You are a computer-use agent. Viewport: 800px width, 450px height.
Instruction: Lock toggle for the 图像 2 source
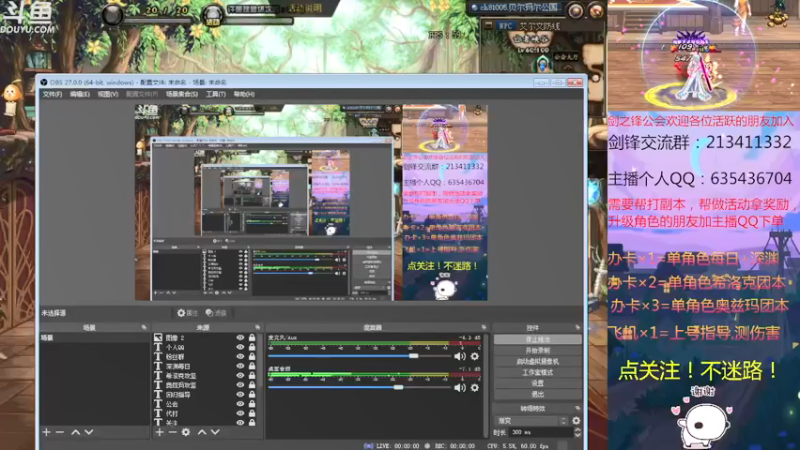[x=252, y=338]
